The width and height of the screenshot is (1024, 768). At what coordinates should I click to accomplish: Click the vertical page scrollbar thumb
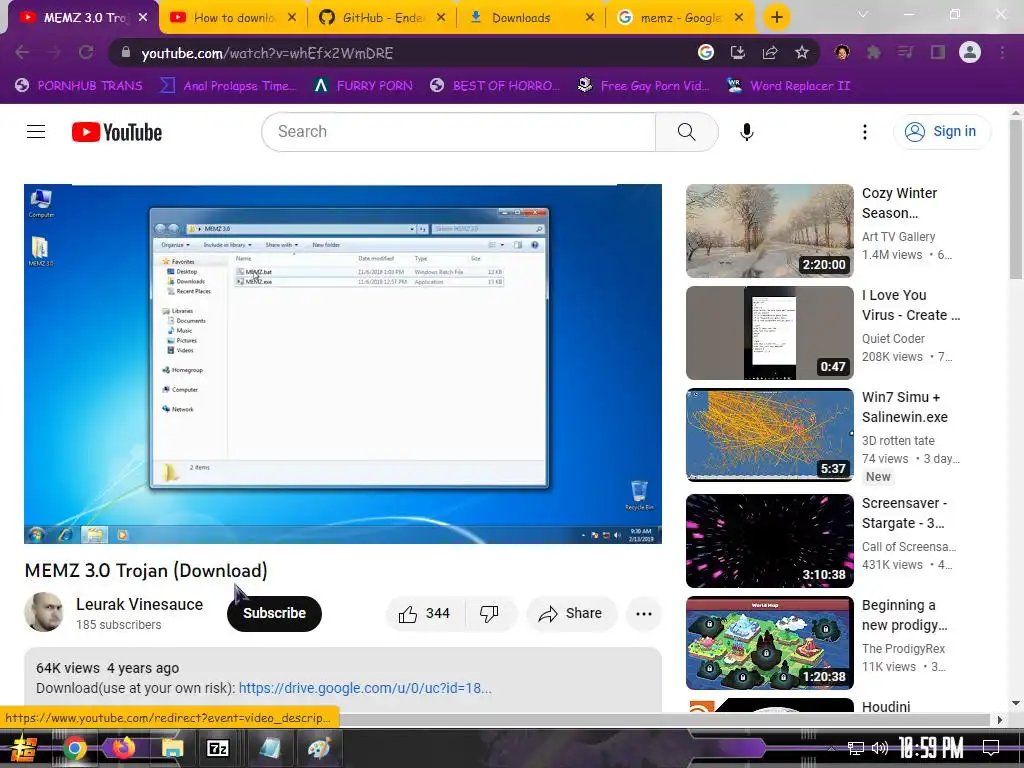pyautogui.click(x=1016, y=199)
